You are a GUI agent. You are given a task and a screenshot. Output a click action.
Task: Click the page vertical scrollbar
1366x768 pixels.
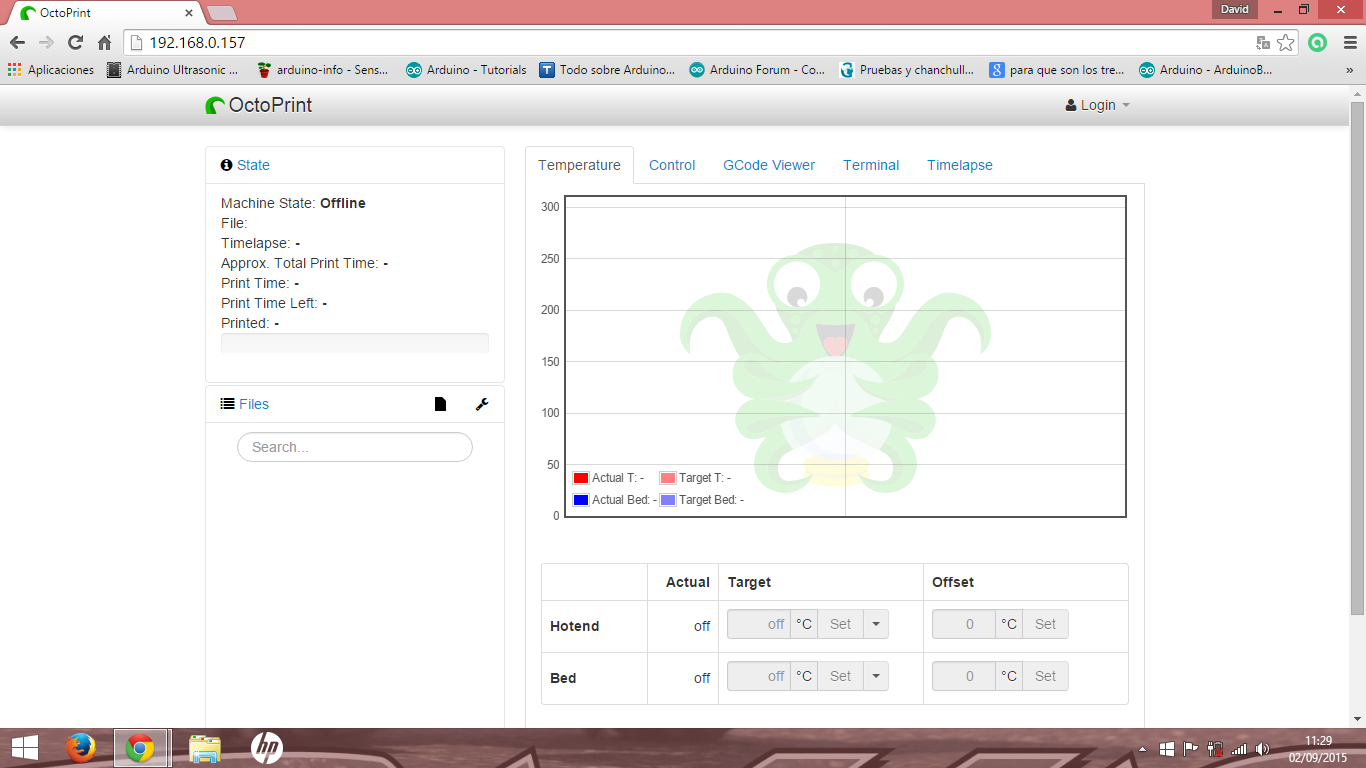[1357, 357]
